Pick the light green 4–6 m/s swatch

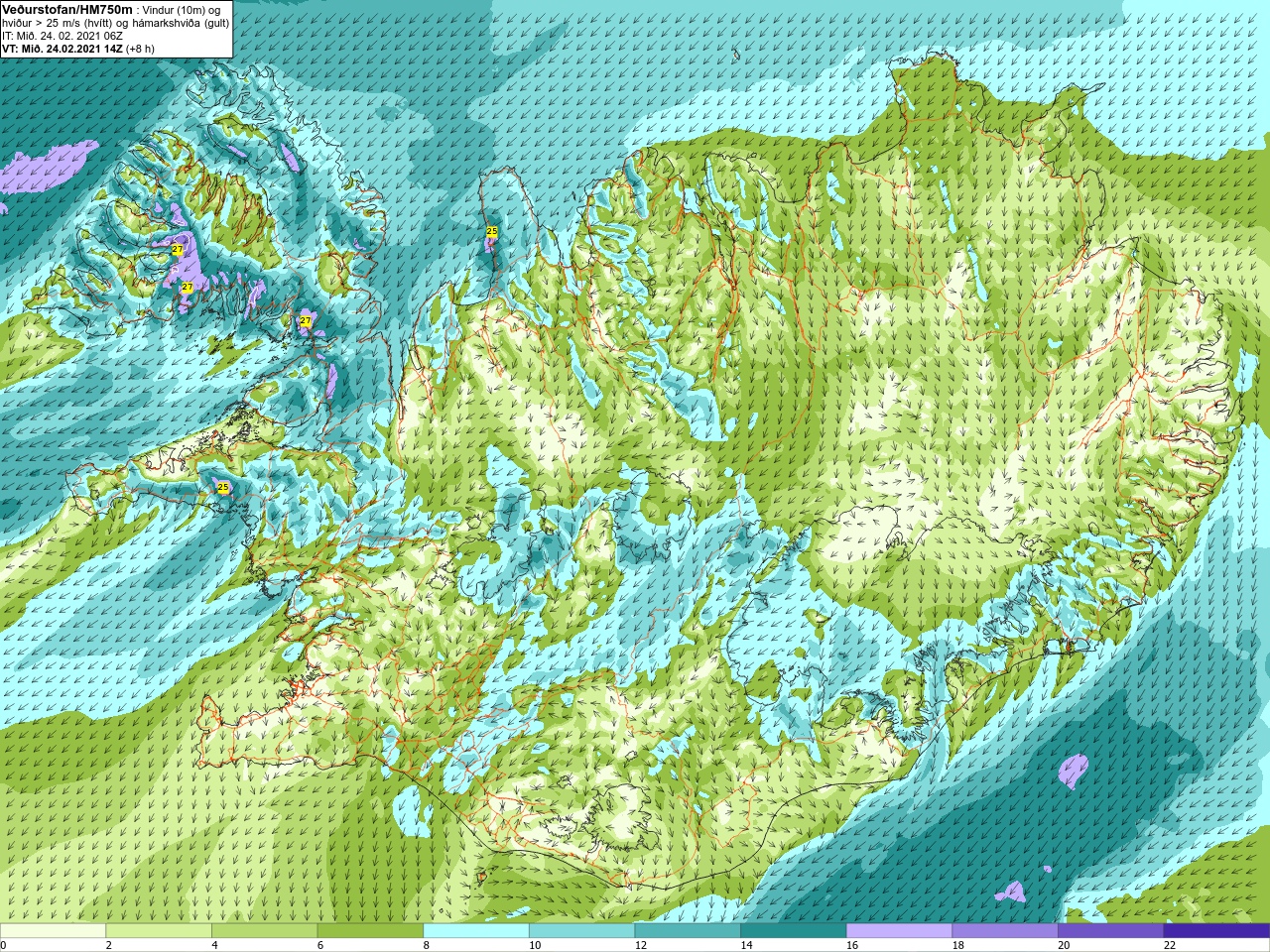coord(264,930)
